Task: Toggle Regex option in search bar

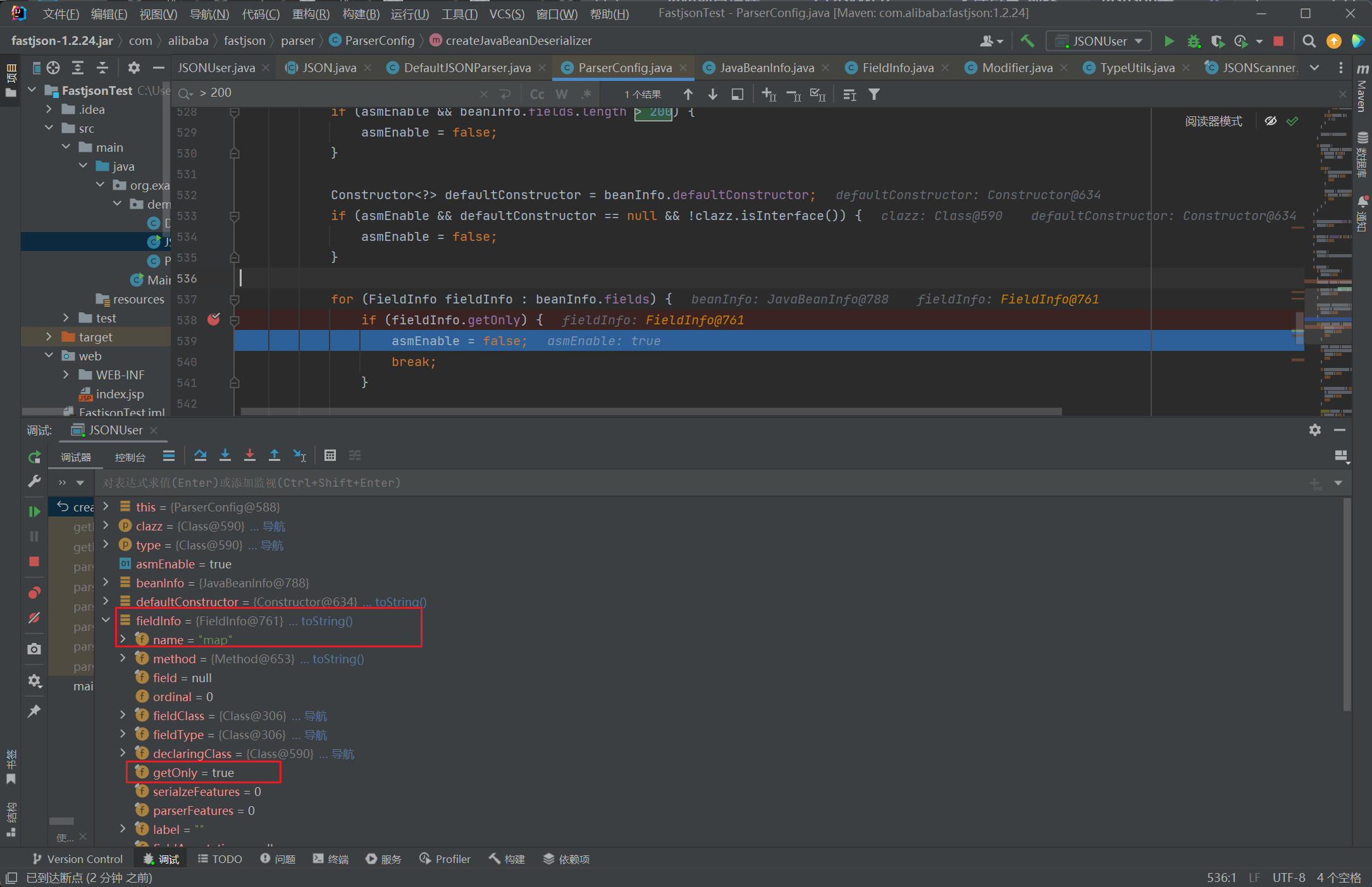Action: pyautogui.click(x=586, y=94)
